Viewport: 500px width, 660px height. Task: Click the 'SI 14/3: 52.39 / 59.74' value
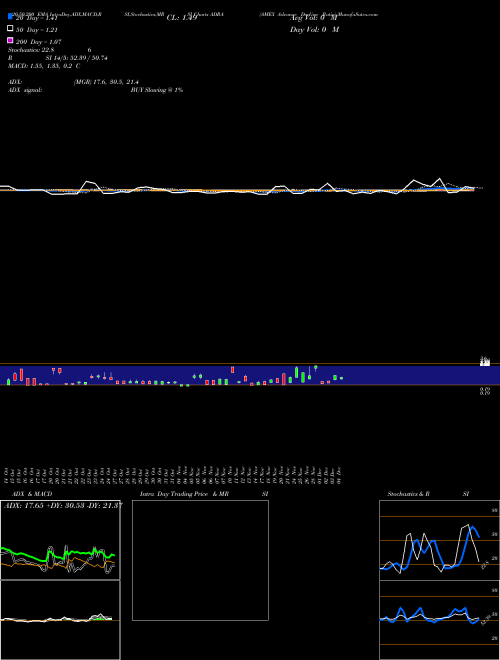click(x=76, y=58)
